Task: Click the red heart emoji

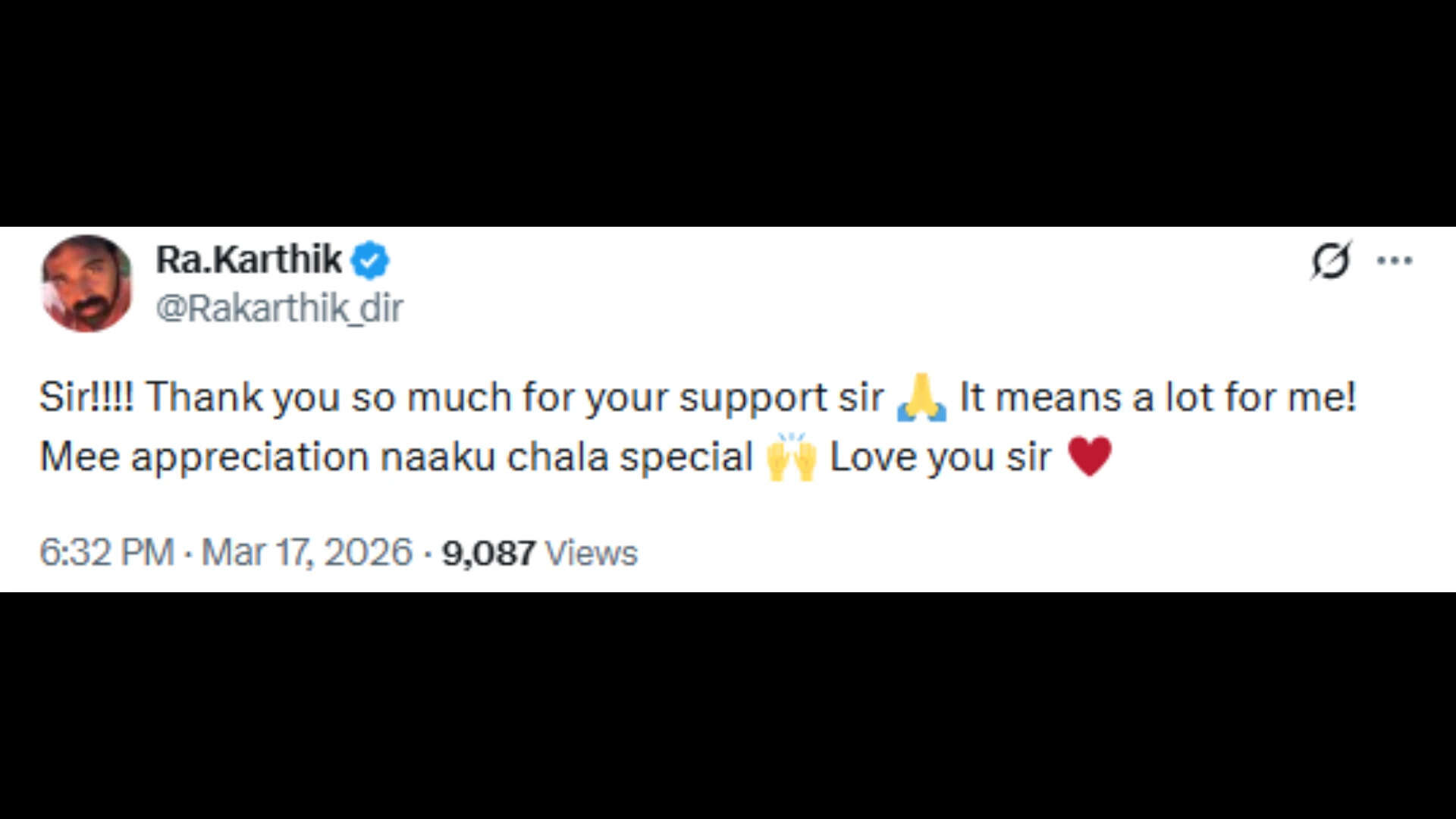Action: [x=1089, y=457]
